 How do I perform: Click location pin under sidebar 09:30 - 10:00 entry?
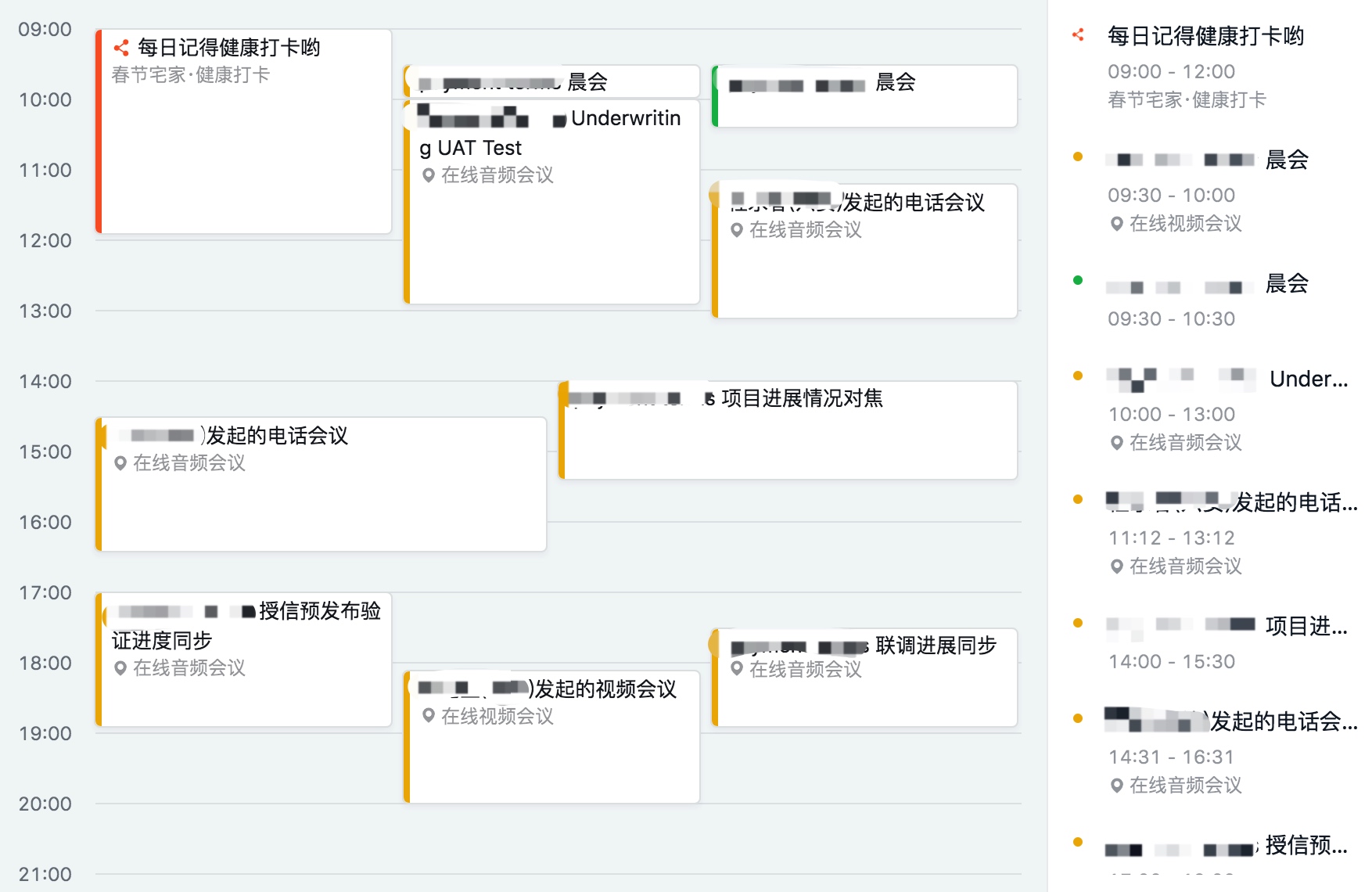[1117, 224]
